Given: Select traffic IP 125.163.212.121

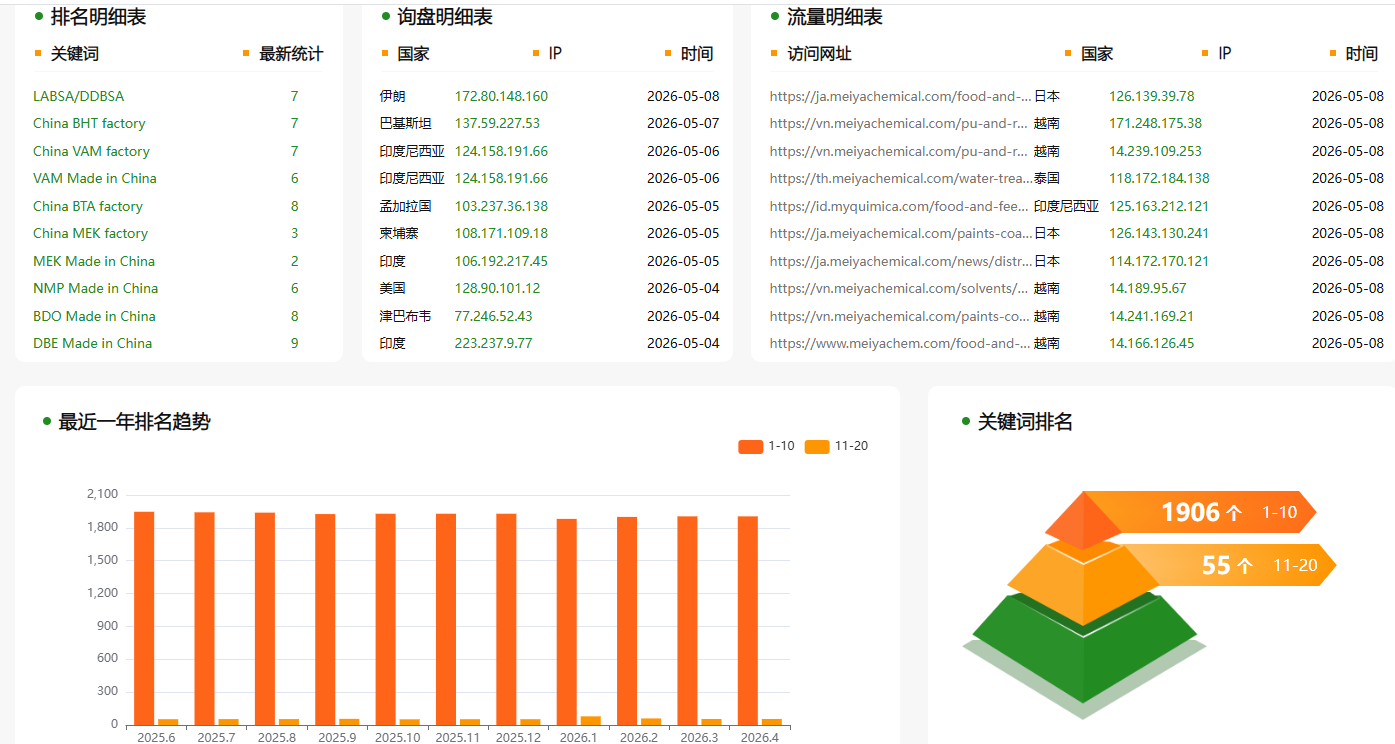Looking at the screenshot, I should 1159,206.
